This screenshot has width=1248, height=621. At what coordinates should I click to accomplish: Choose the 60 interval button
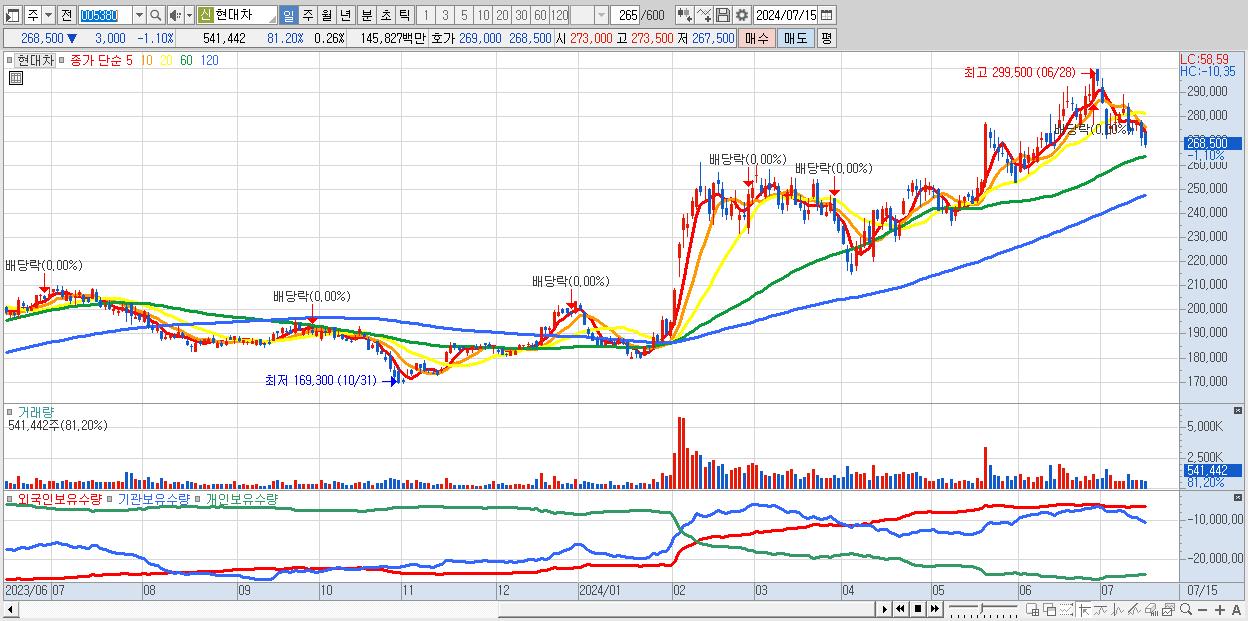click(540, 15)
